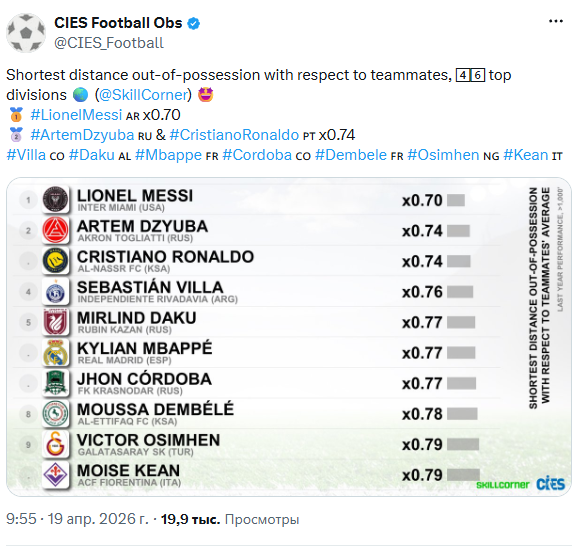The width and height of the screenshot is (582, 552).
Task: Open the ranking infographic image
Action: 289,337
